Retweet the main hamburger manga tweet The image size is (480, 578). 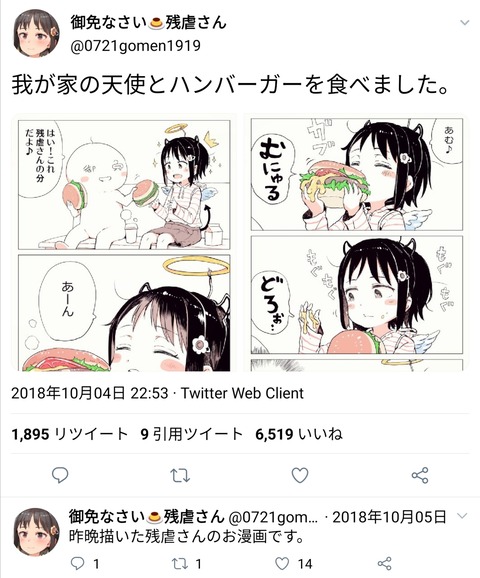click(x=180, y=476)
